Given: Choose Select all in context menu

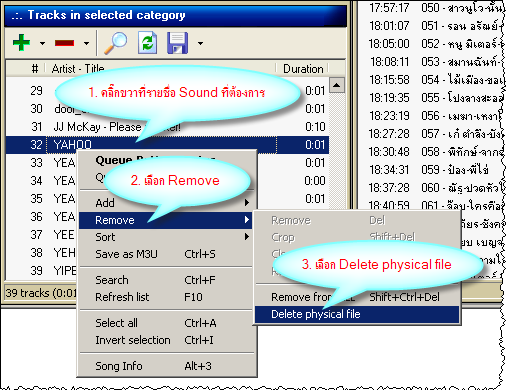Looking at the screenshot, I should tap(165, 323).
